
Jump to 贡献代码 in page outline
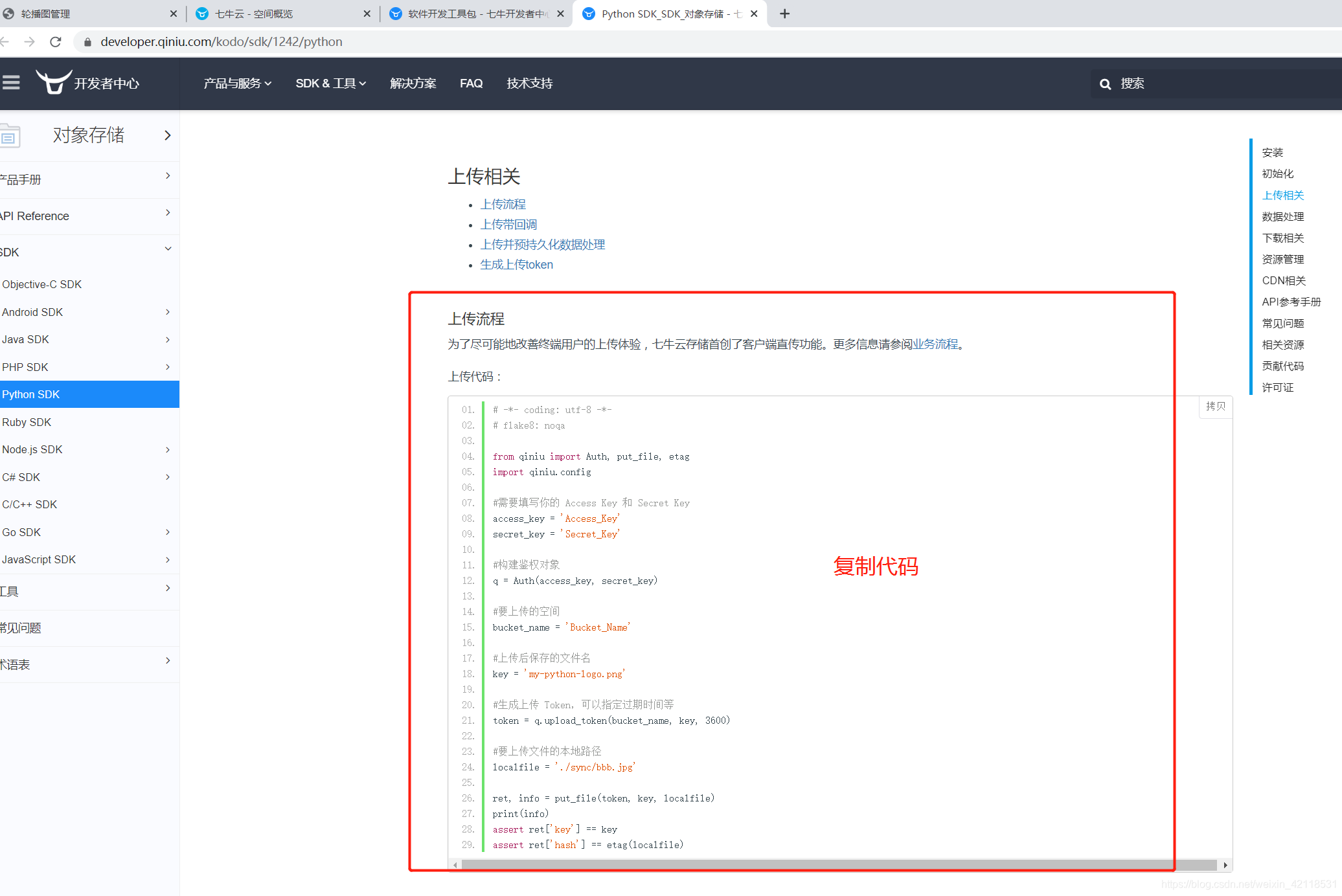(1283, 366)
